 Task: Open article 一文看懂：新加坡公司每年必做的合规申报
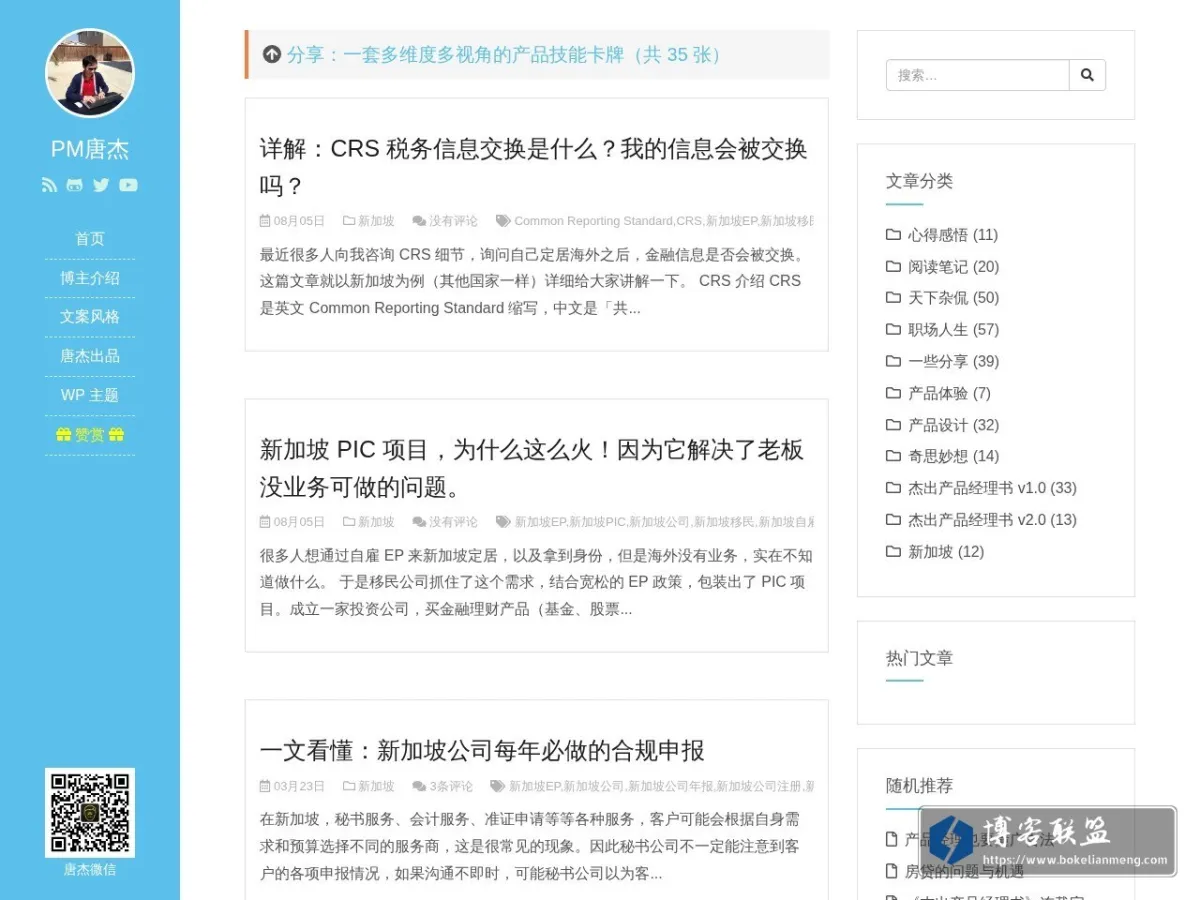click(x=482, y=750)
